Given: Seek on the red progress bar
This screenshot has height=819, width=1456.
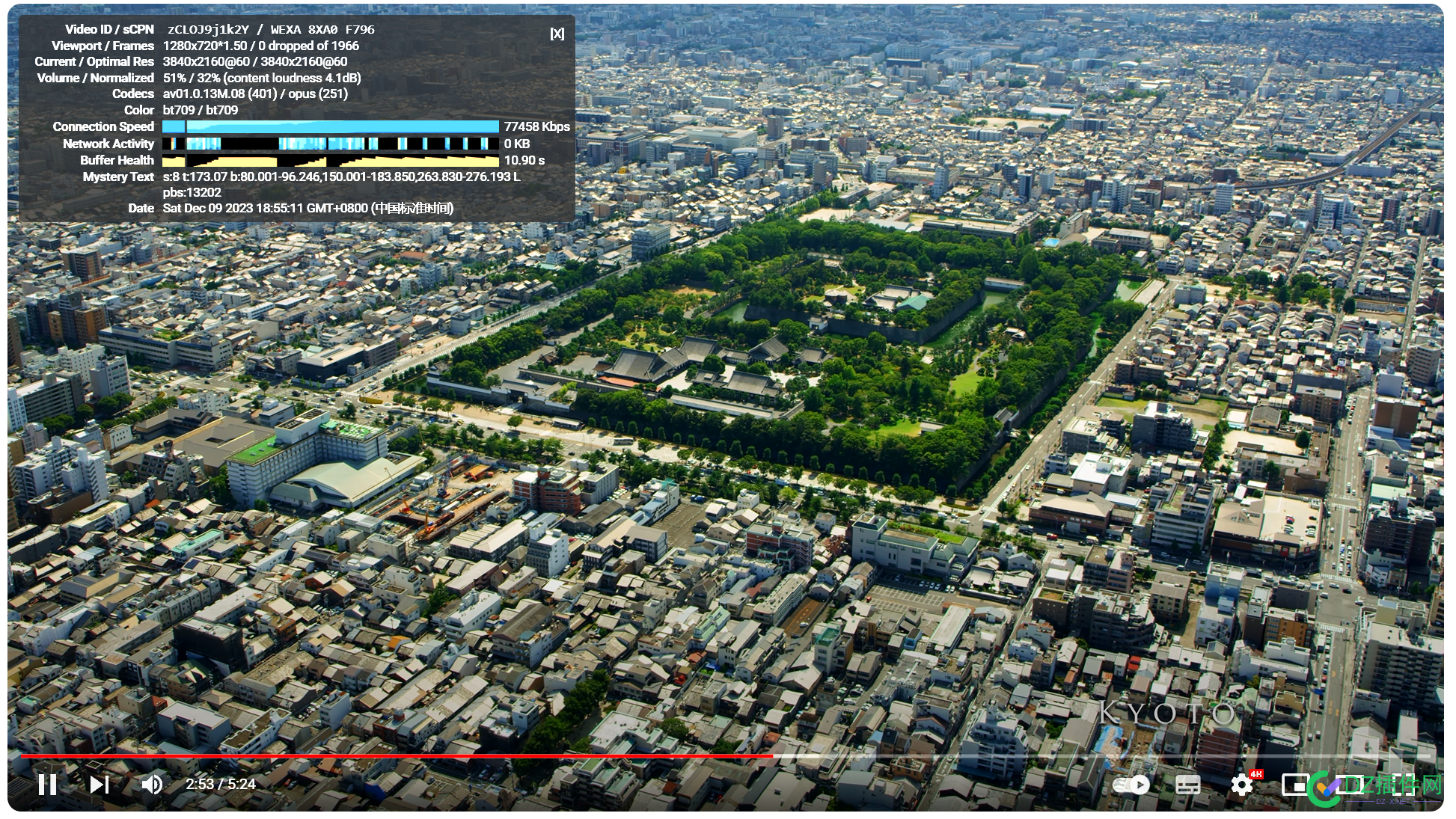Looking at the screenshot, I should [x=397, y=756].
